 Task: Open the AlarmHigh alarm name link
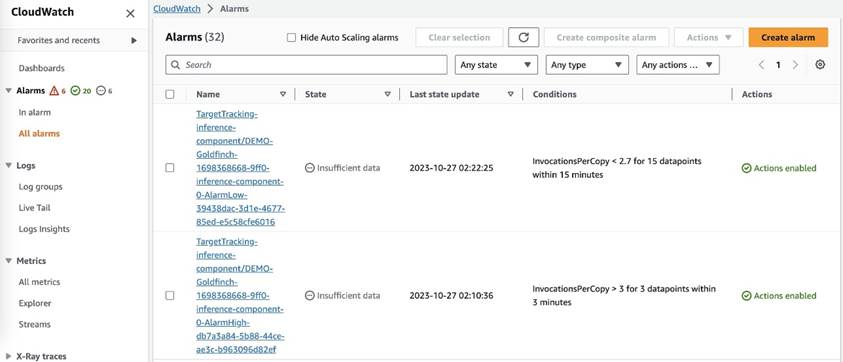click(x=240, y=296)
